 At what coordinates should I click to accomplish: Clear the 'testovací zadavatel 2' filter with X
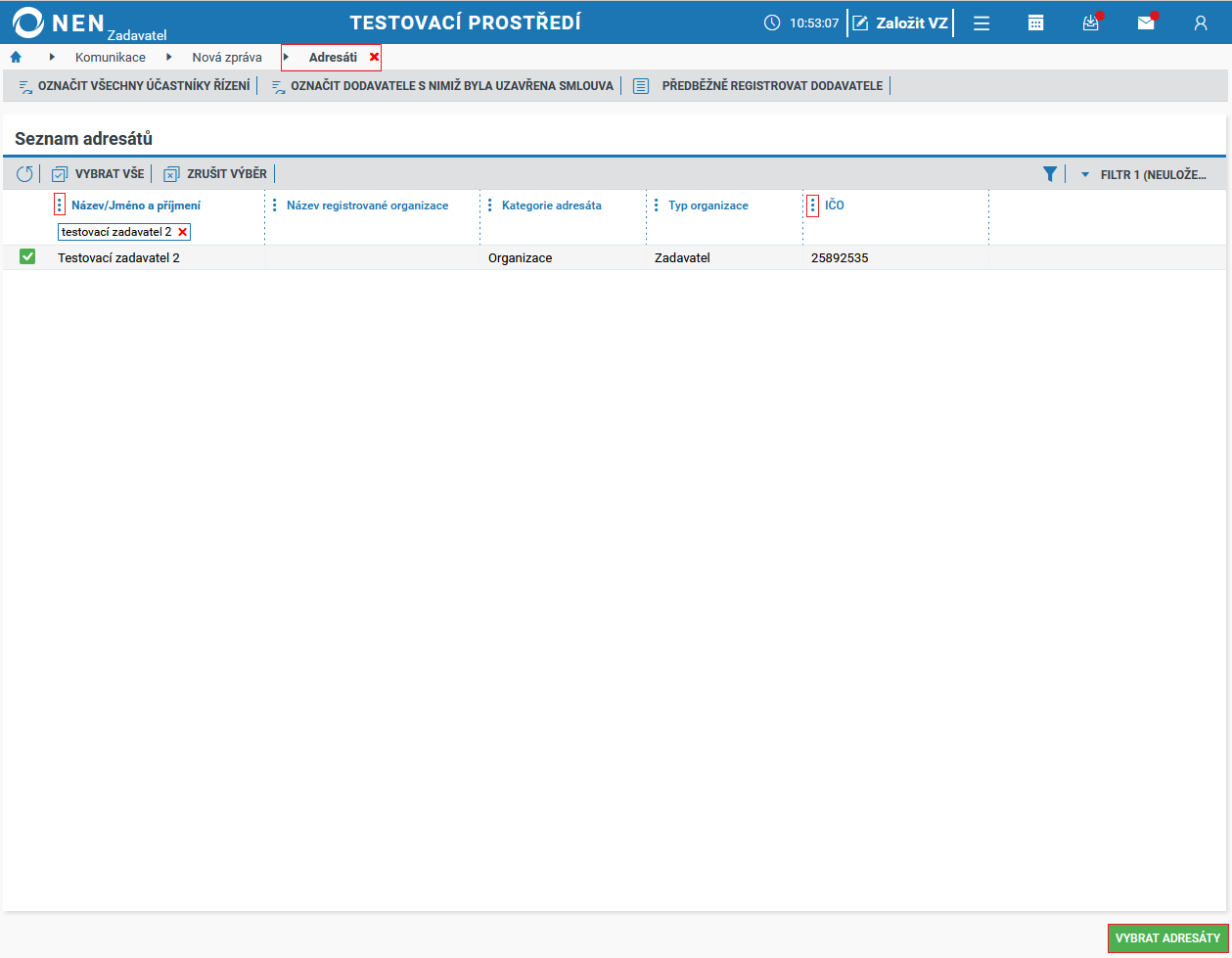point(182,232)
